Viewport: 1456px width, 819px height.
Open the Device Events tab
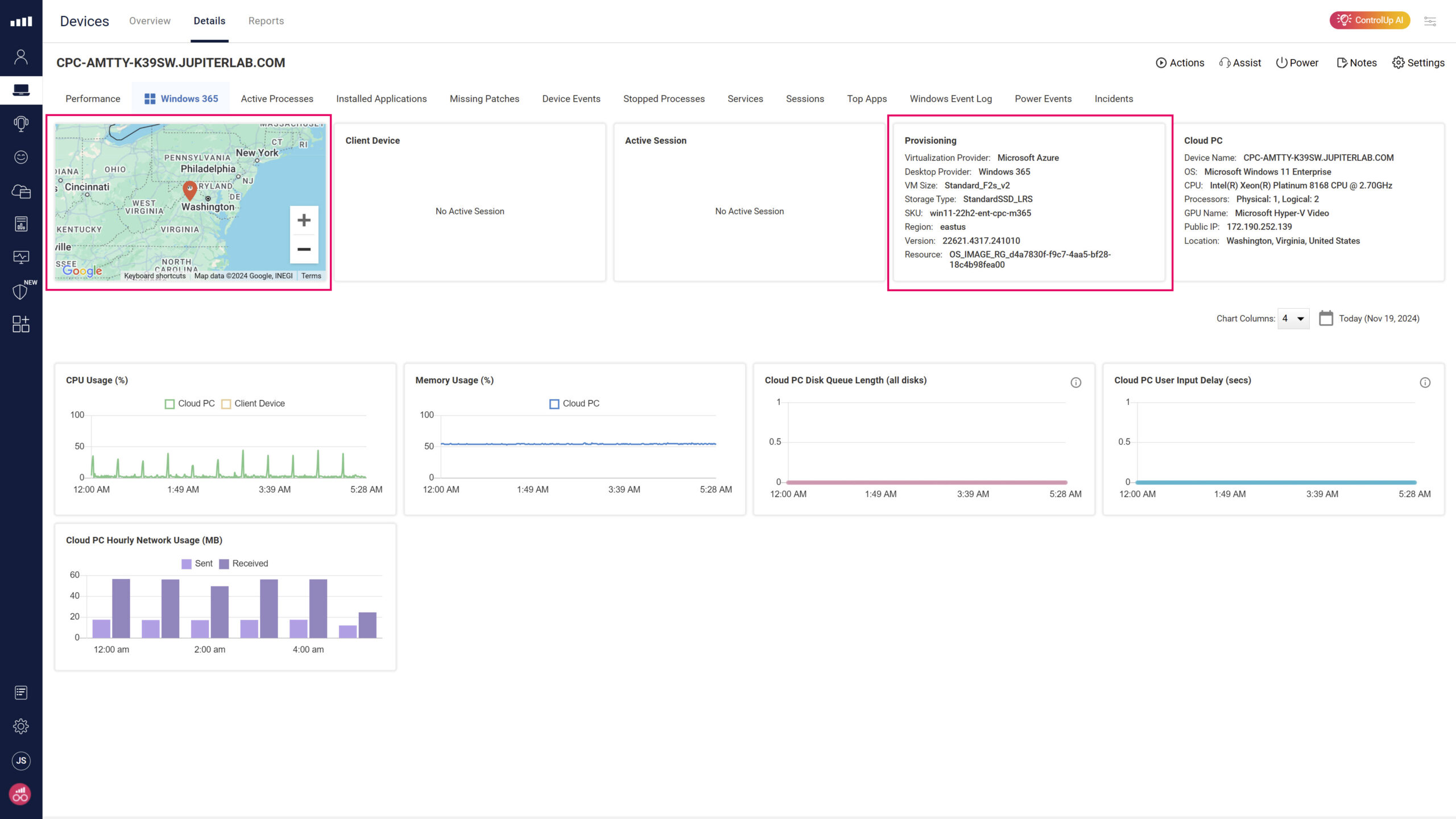(x=571, y=98)
